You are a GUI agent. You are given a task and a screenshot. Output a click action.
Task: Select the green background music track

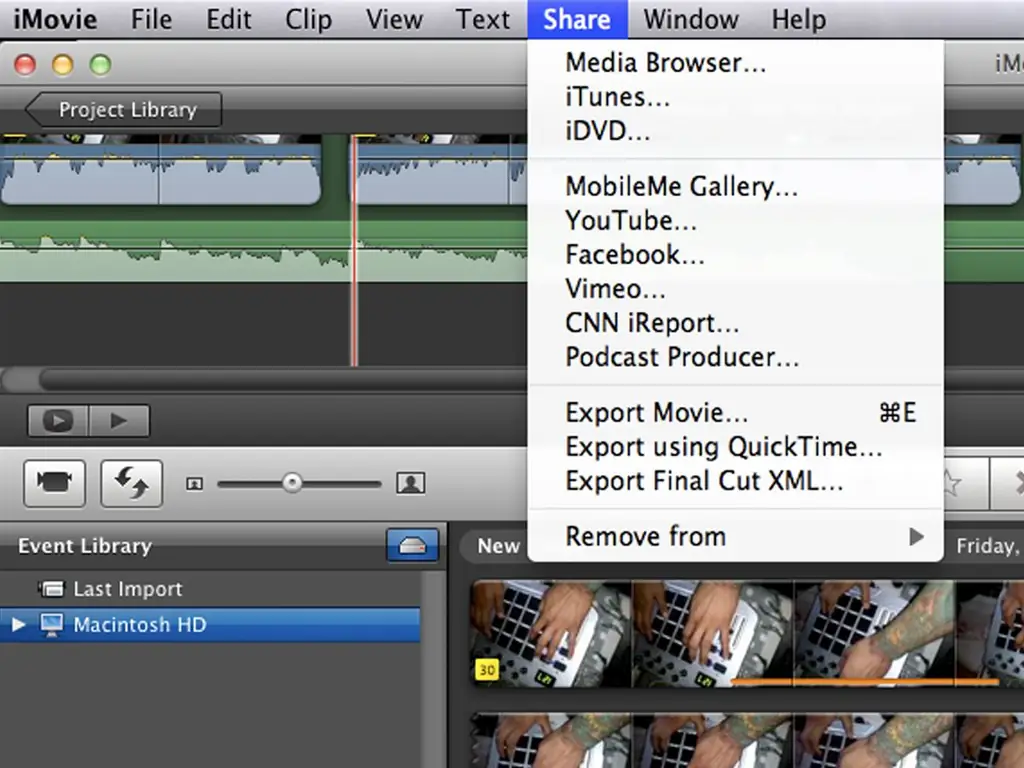pyautogui.click(x=263, y=251)
